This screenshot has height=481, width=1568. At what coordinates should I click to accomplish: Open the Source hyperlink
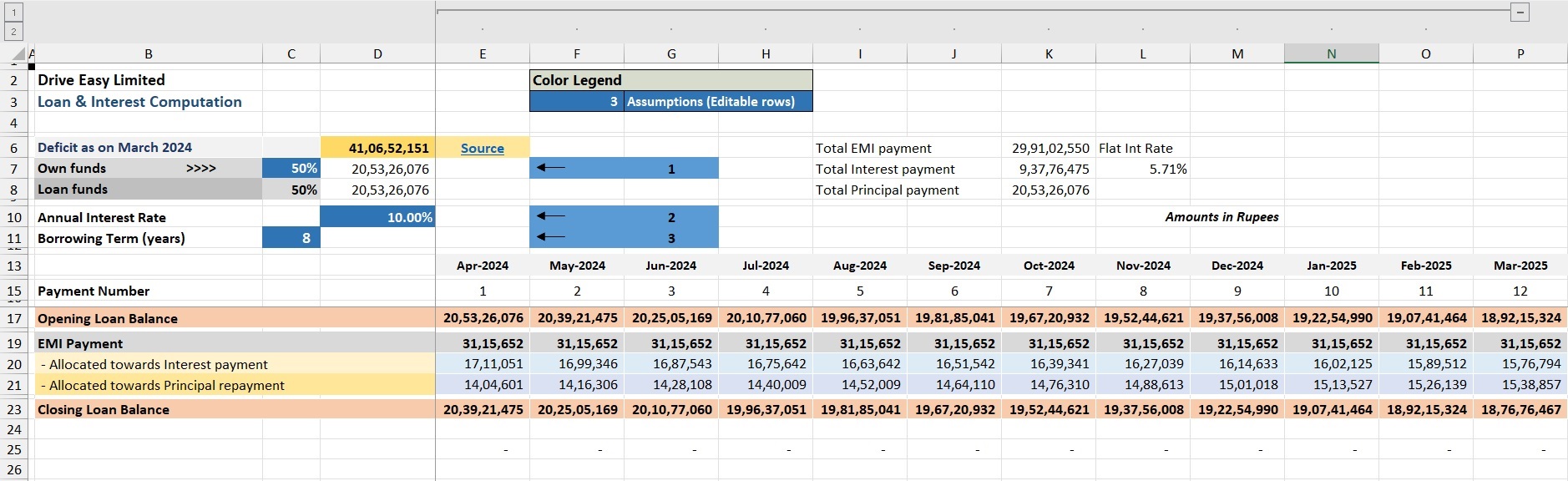coord(482,148)
